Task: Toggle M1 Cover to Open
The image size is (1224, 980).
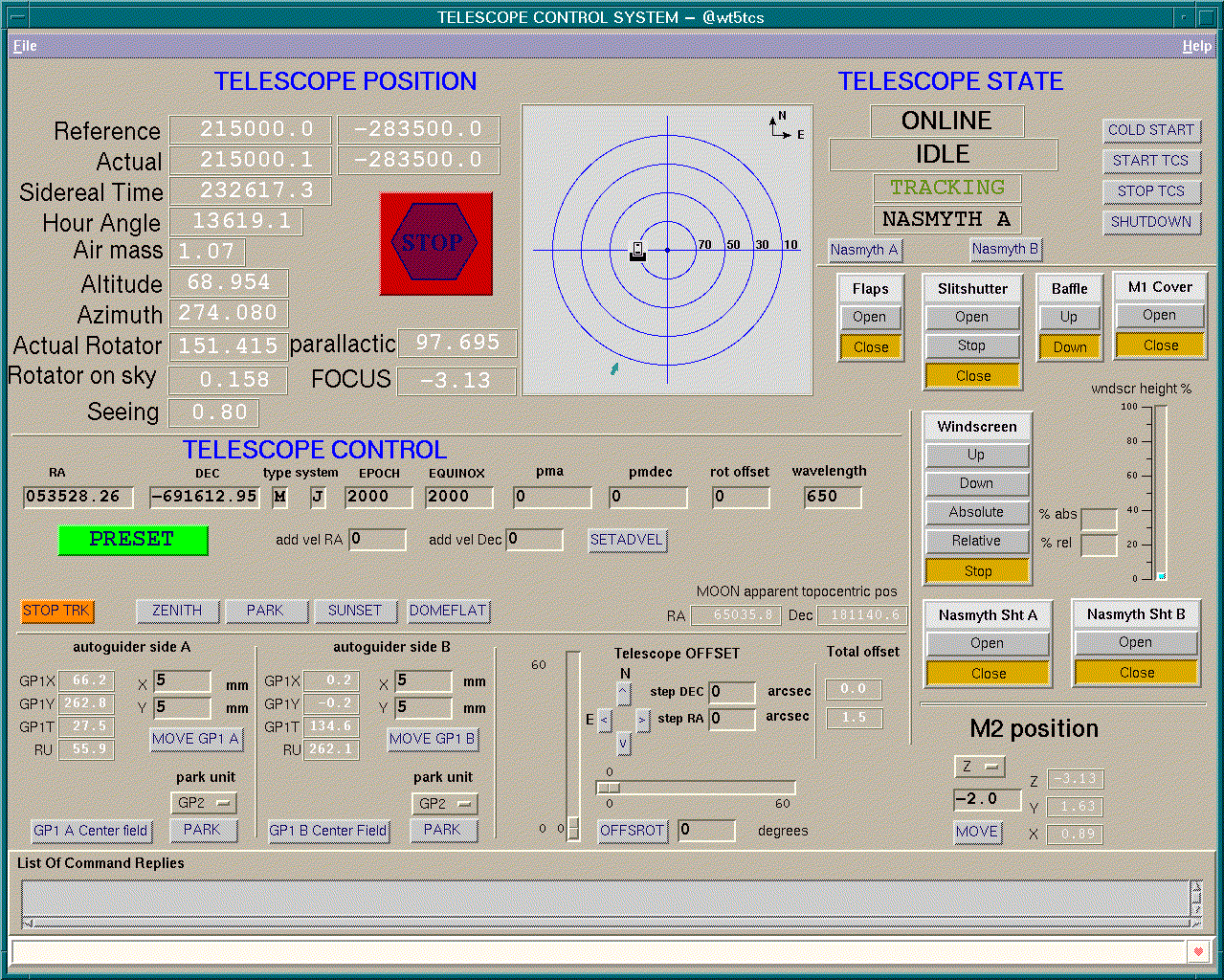Action: click(x=1159, y=315)
